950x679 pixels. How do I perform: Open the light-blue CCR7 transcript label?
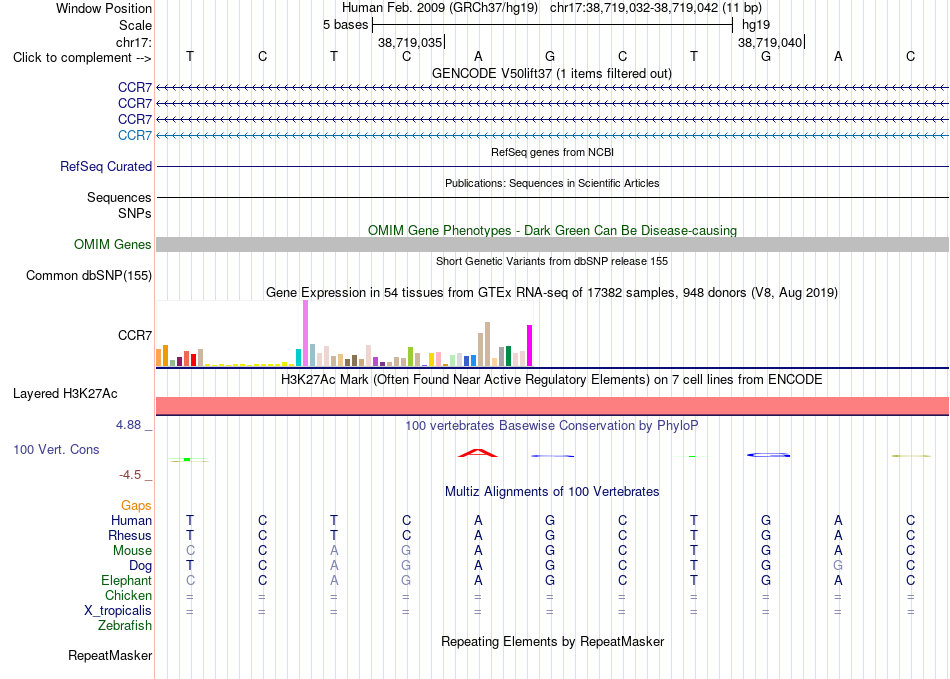click(135, 135)
